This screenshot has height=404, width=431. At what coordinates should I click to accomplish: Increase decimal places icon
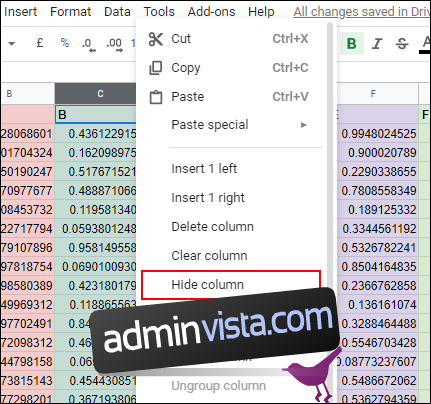(115, 45)
